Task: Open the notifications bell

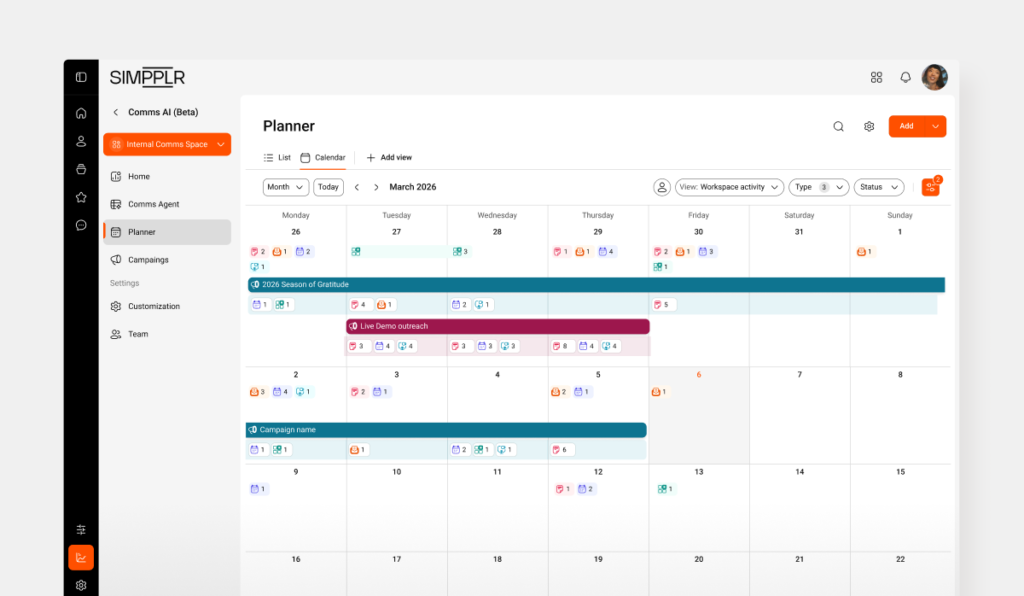Action: point(905,78)
